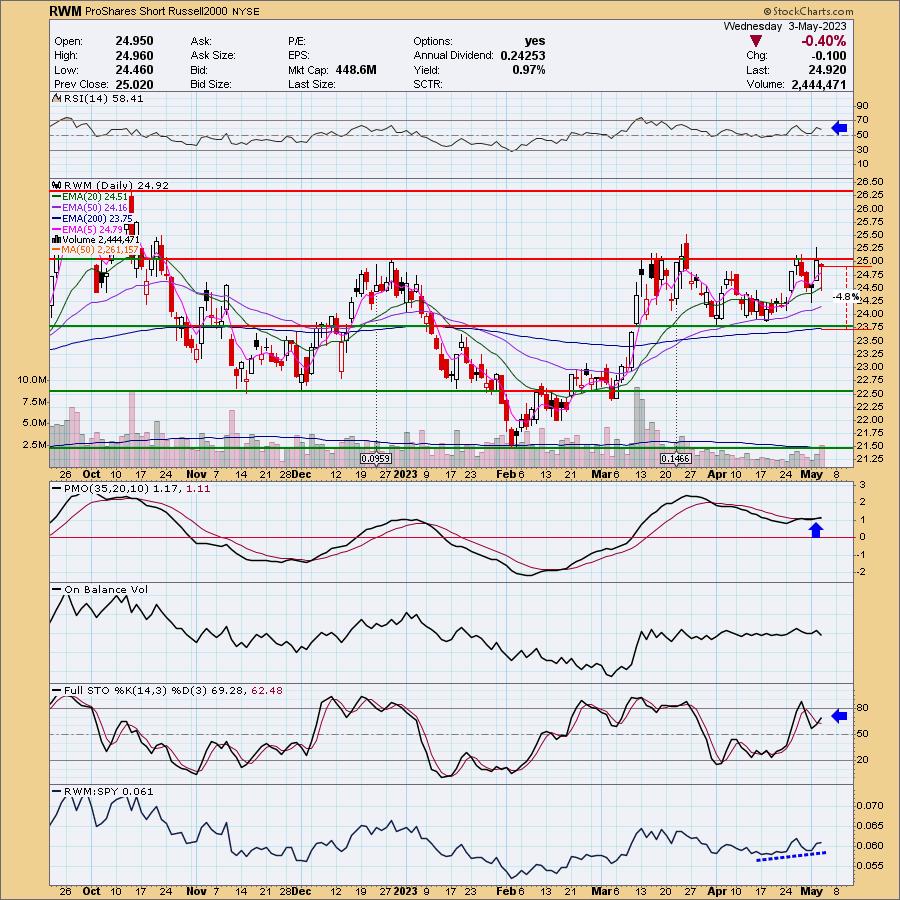Click the Chg value -0.100
Image resolution: width=900 pixels, height=900 pixels.
829,56
